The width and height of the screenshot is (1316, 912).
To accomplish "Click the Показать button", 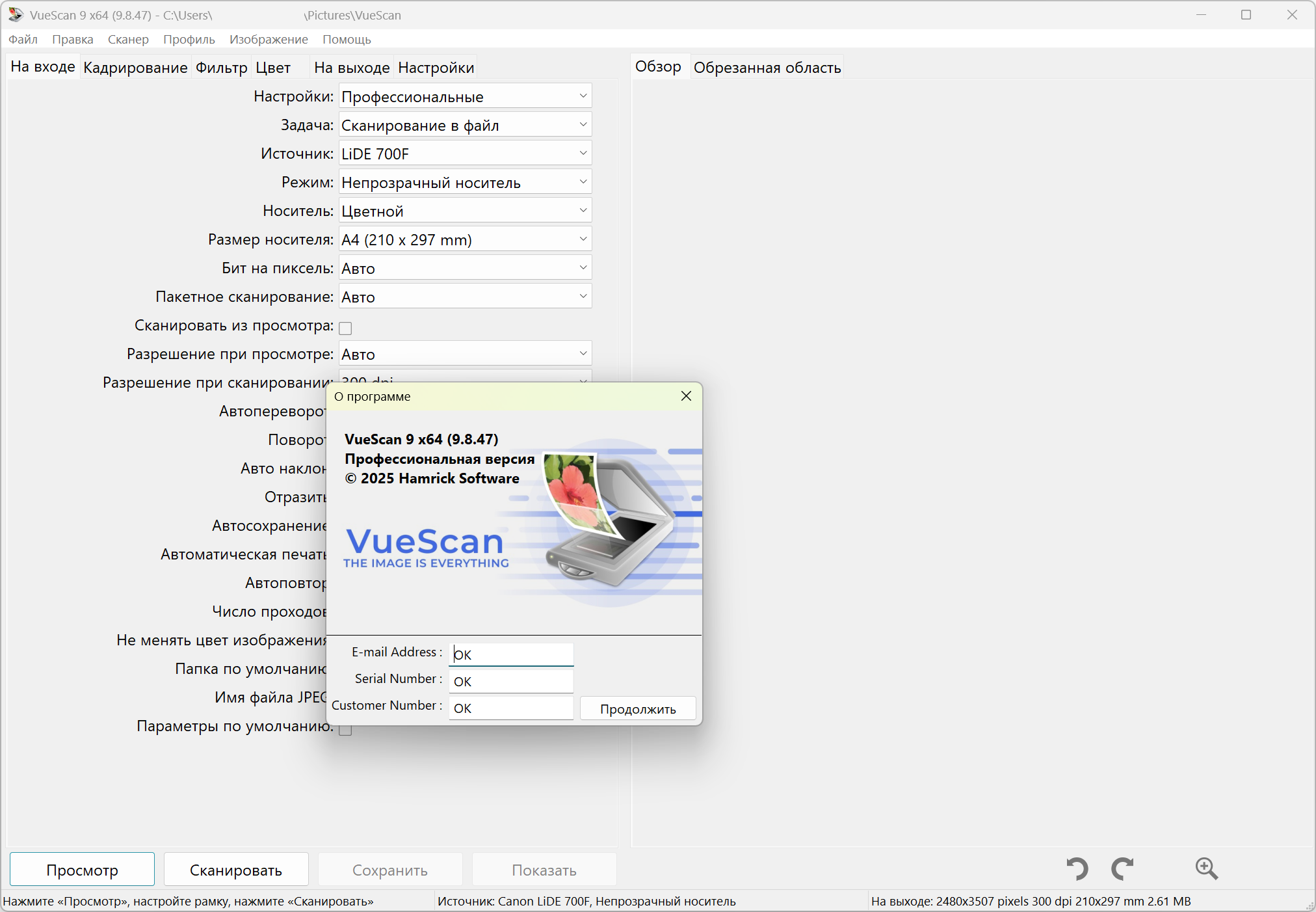I will [544, 870].
